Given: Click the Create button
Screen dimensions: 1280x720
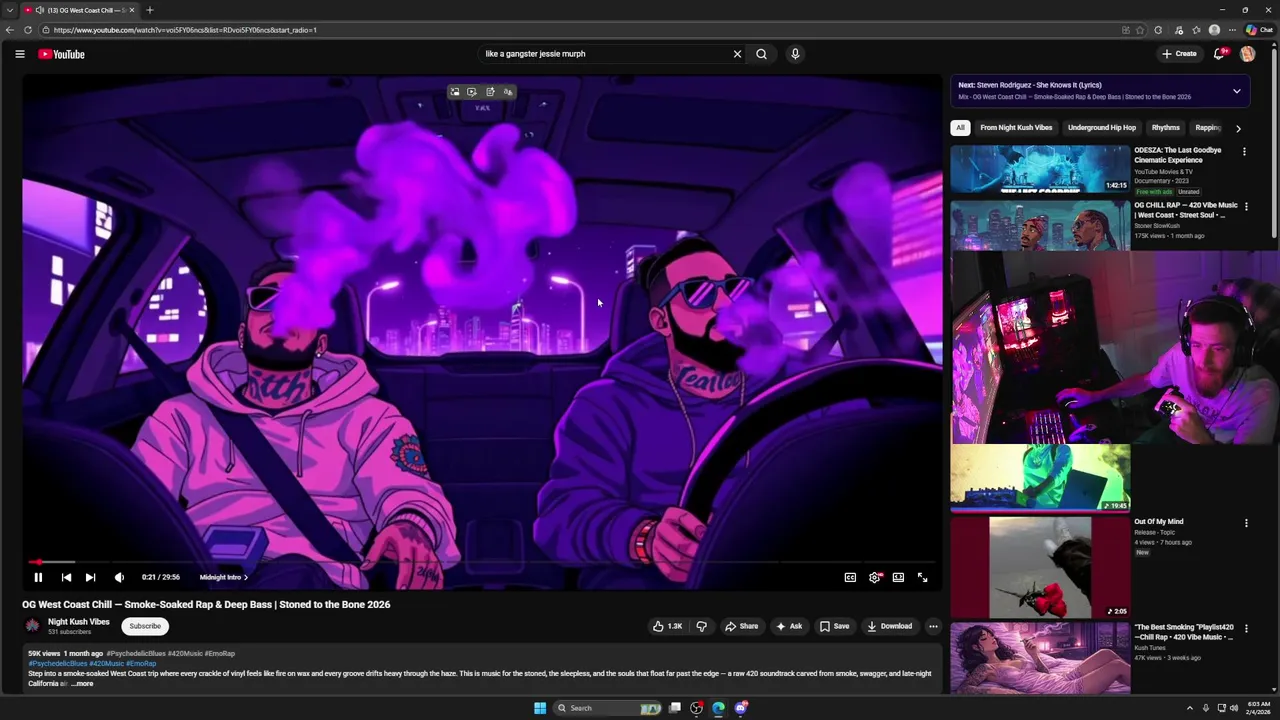Looking at the screenshot, I should pos(1179,54).
